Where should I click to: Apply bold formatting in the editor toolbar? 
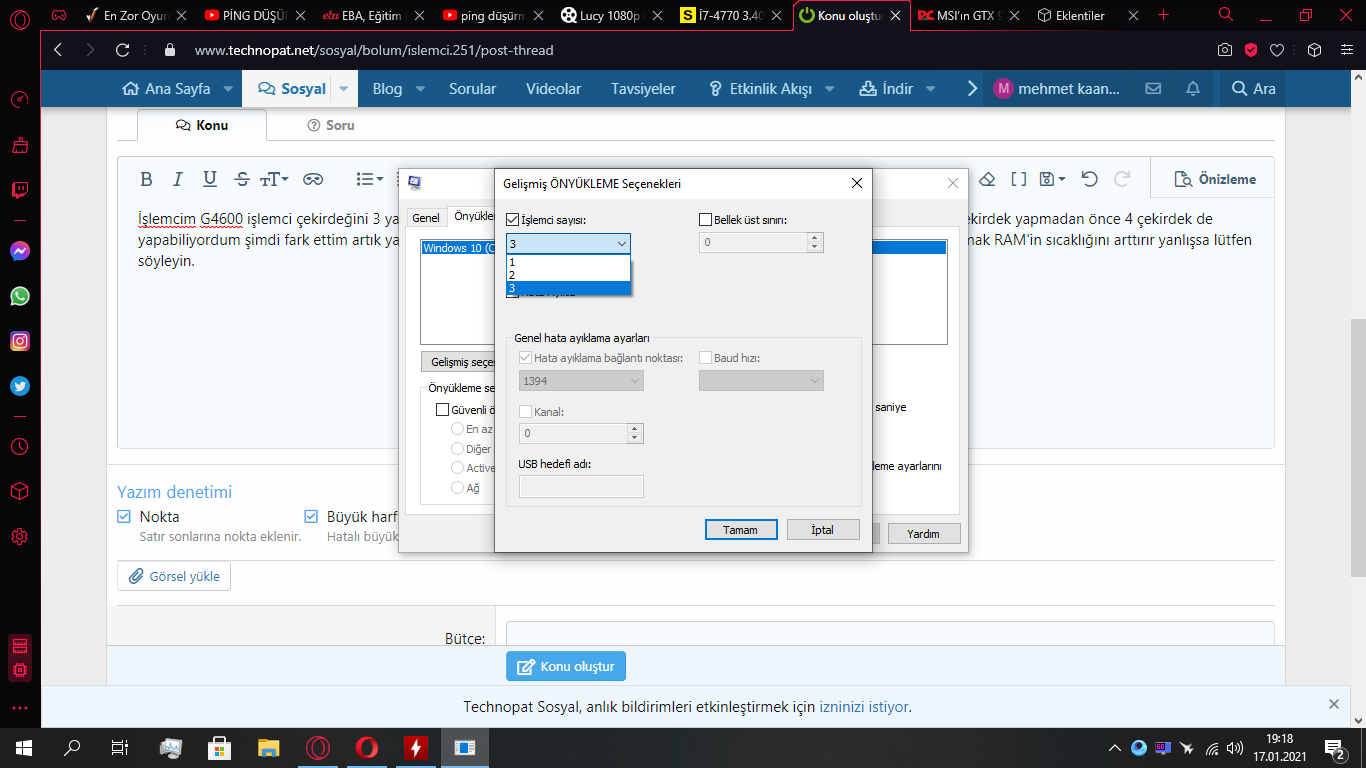coord(146,179)
